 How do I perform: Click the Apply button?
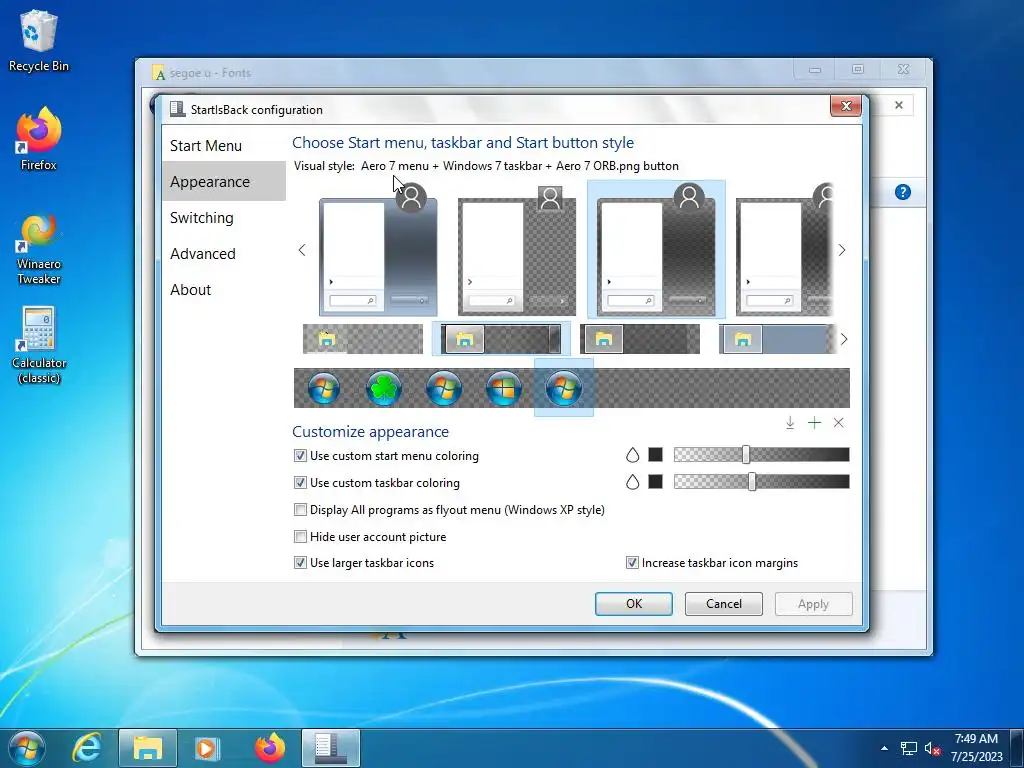coord(813,604)
